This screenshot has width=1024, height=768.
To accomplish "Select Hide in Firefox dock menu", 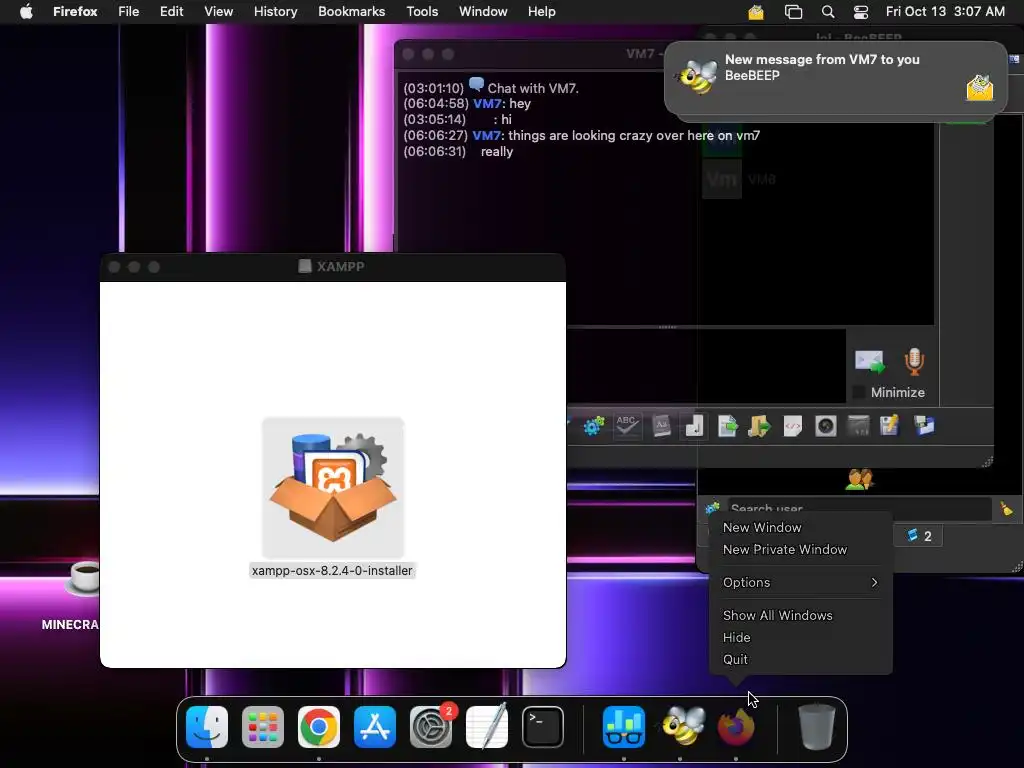I will coord(736,637).
